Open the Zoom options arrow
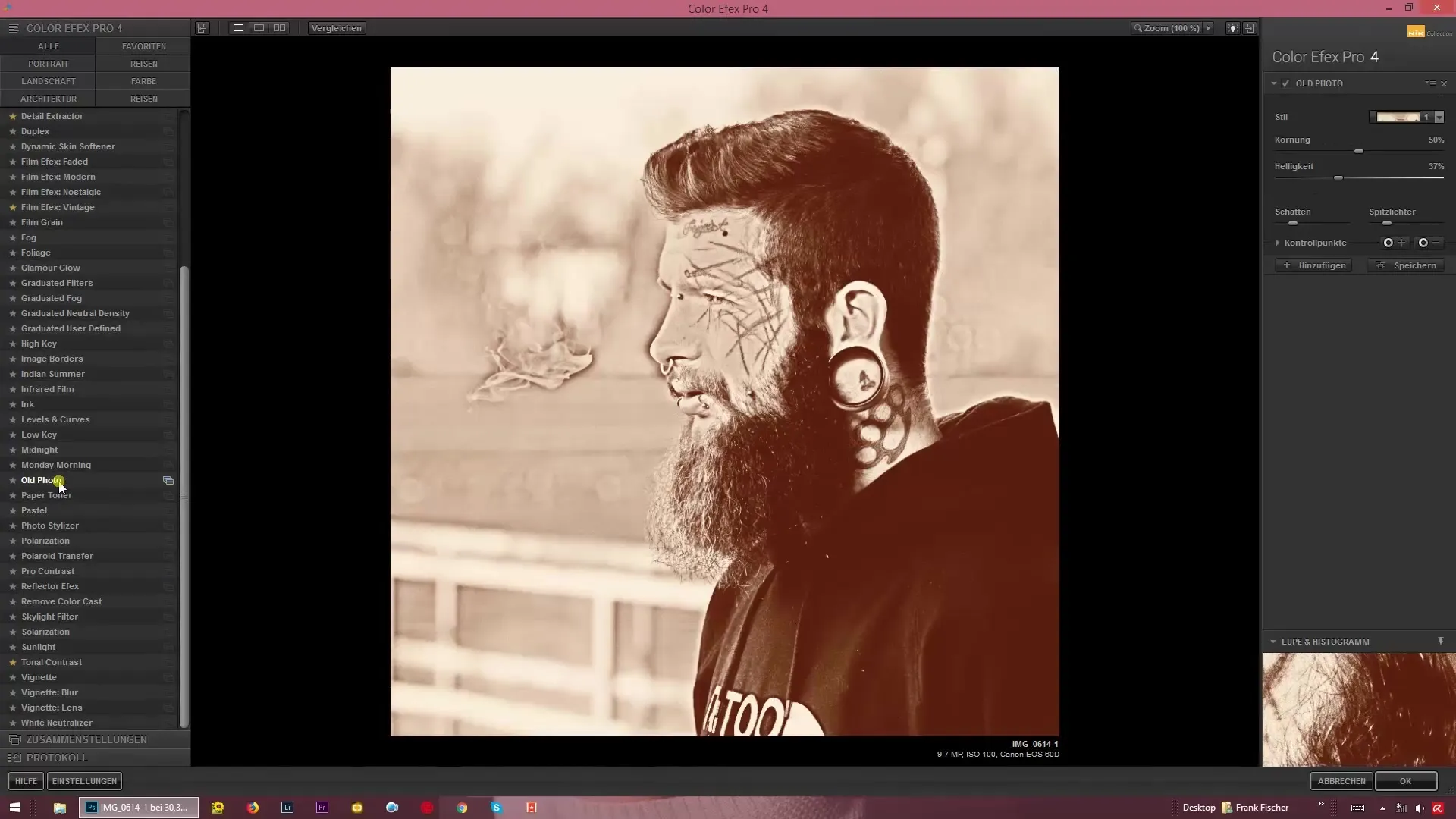Viewport: 1456px width, 819px height. click(x=1208, y=28)
